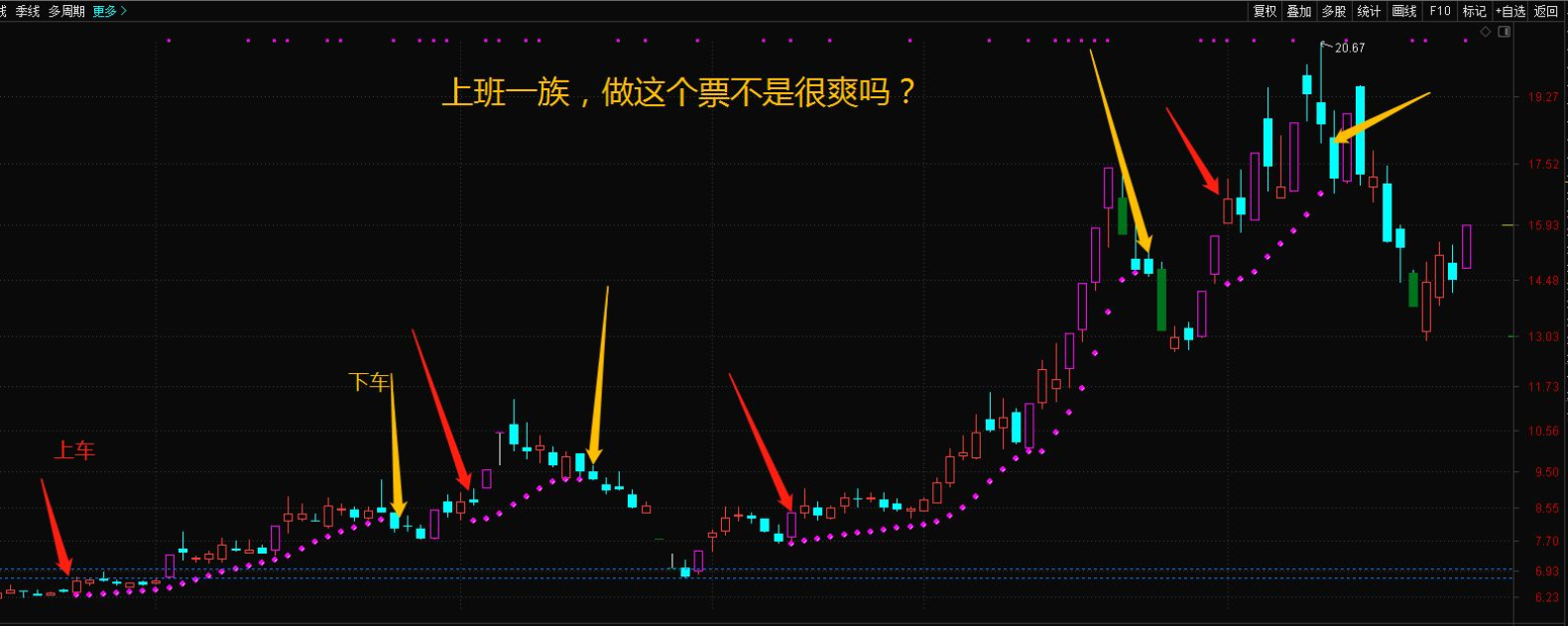Click the 19.27 price axis label

[1543, 97]
